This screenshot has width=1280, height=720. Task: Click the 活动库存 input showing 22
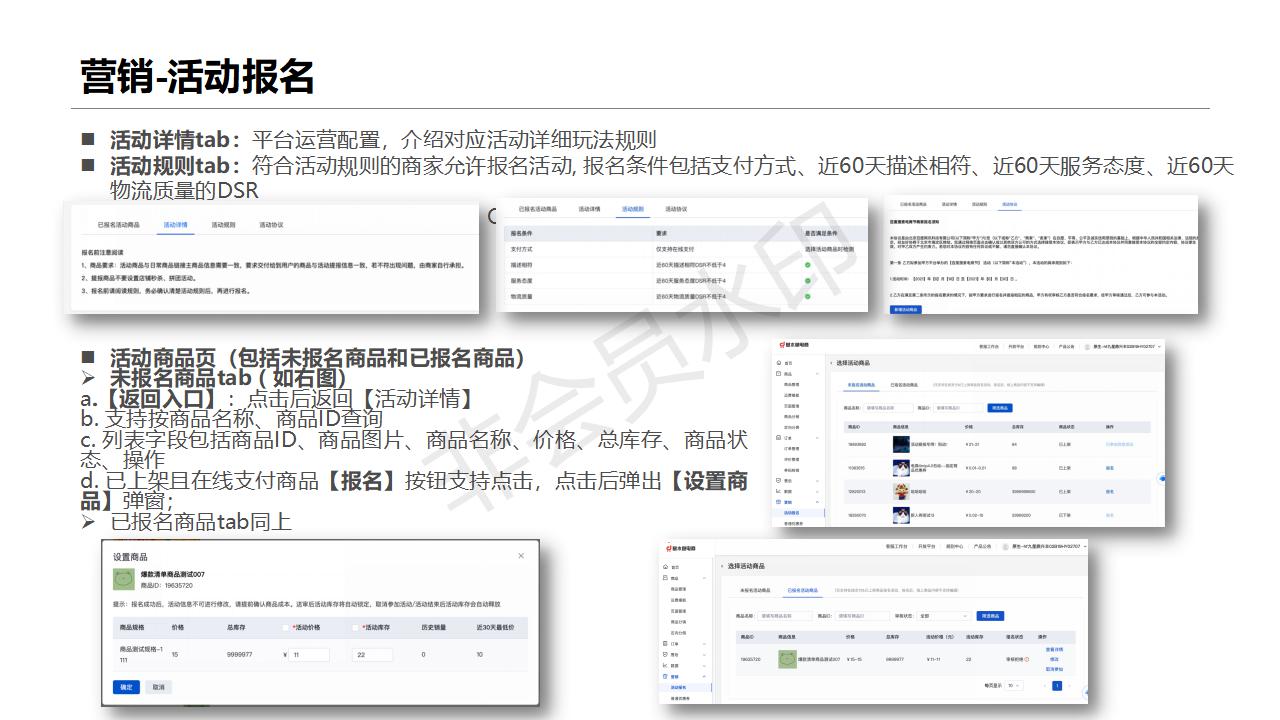point(372,655)
